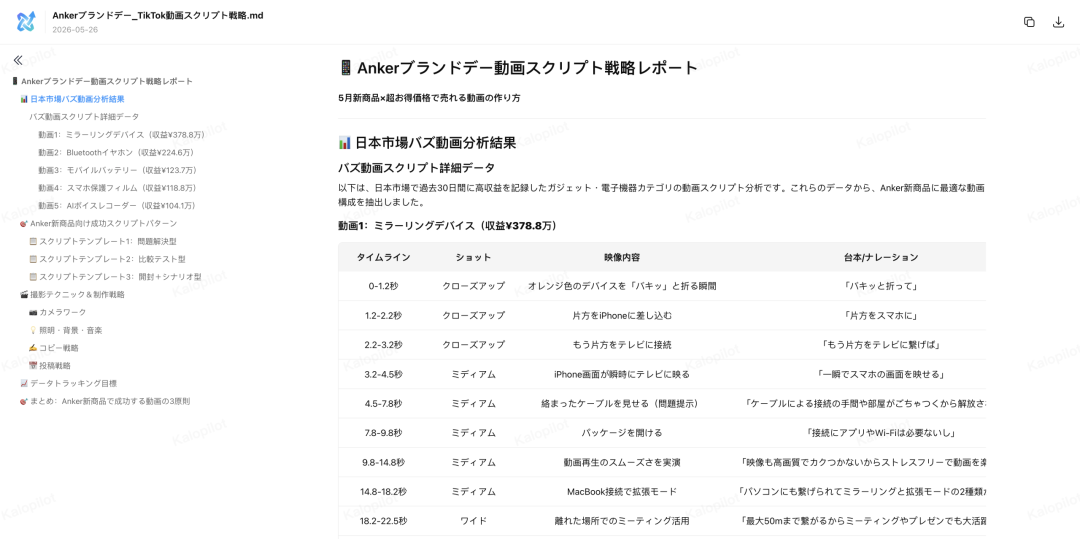Image resolution: width=1080 pixels, height=539 pixels.
Task: Jump to 動画2: Bluetoothイヤホン outline entry
Action: tap(116, 152)
